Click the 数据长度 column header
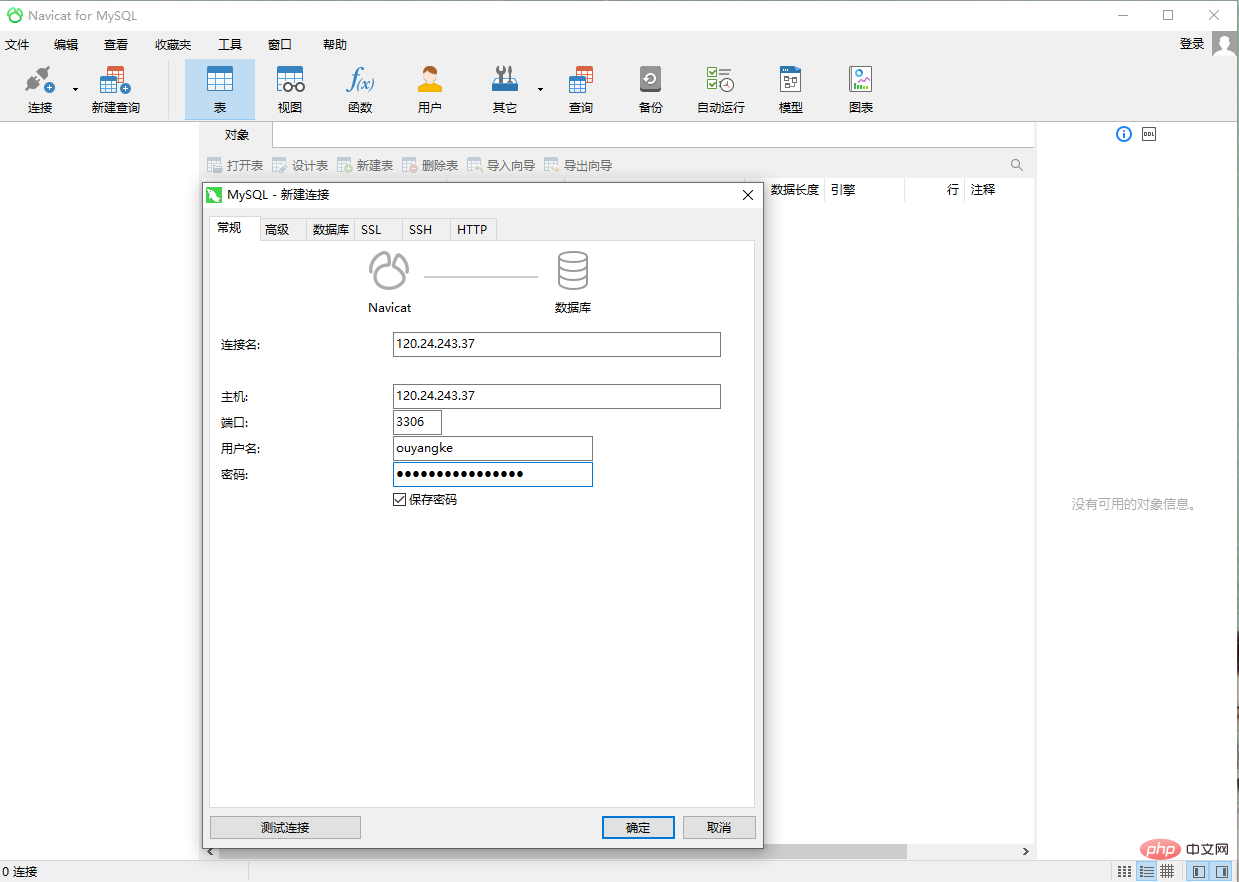The width and height of the screenshot is (1239, 882). (795, 189)
